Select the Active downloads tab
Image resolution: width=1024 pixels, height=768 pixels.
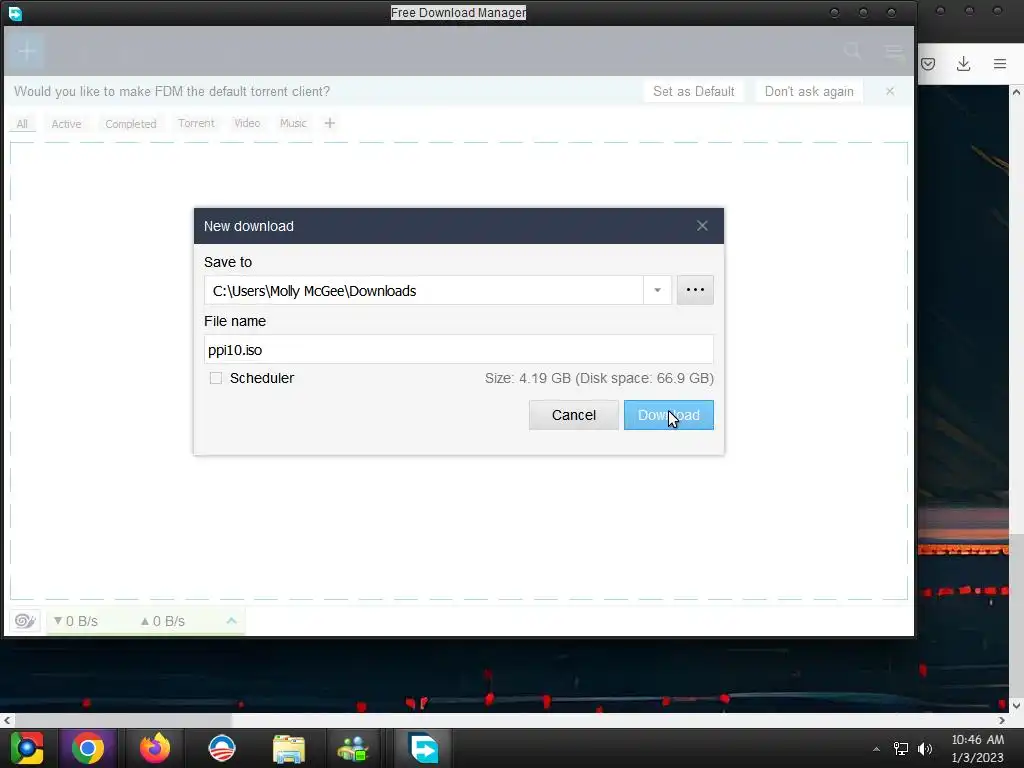tap(67, 123)
